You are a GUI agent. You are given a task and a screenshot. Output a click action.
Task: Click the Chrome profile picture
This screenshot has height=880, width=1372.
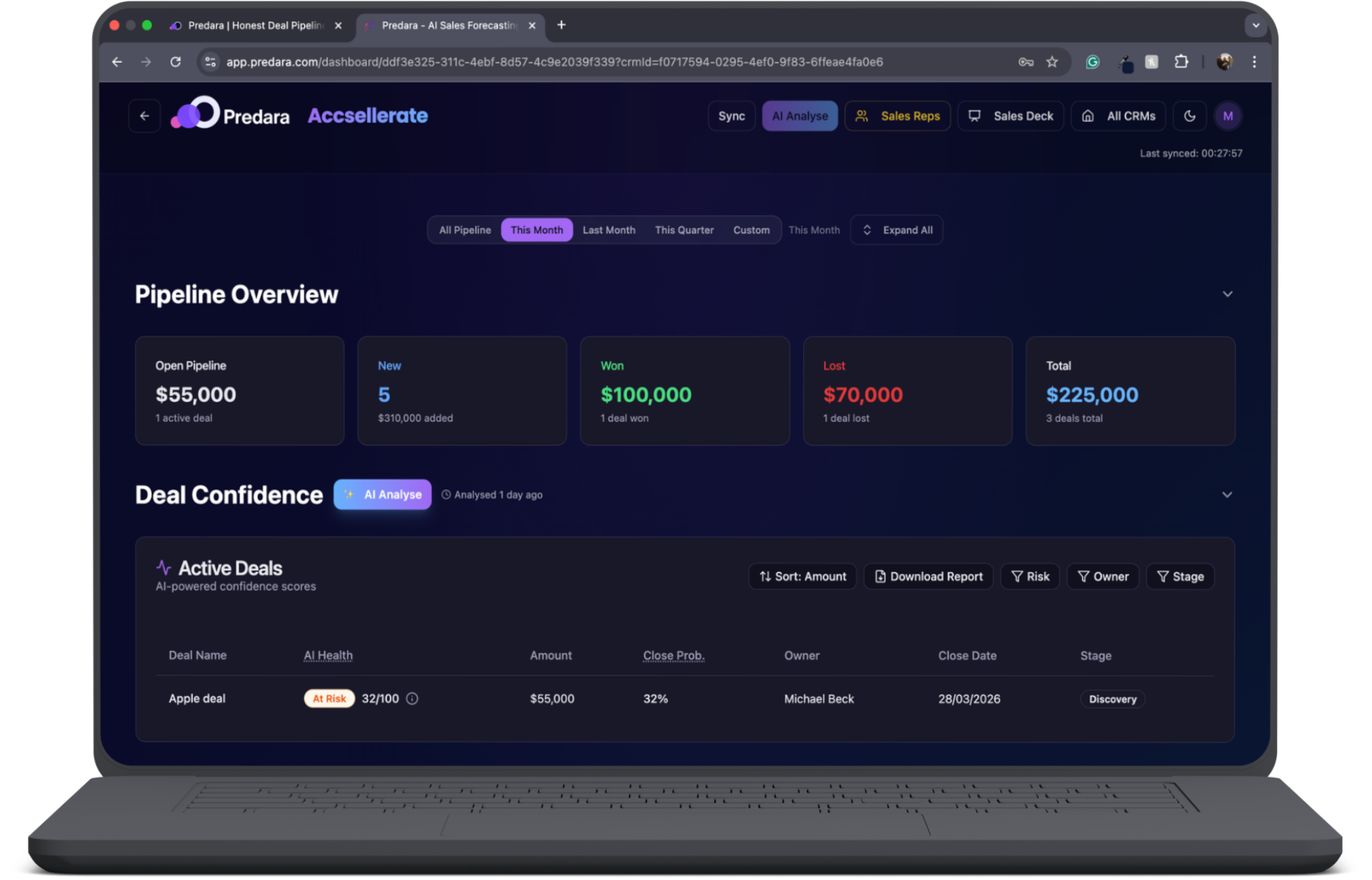pos(1225,62)
